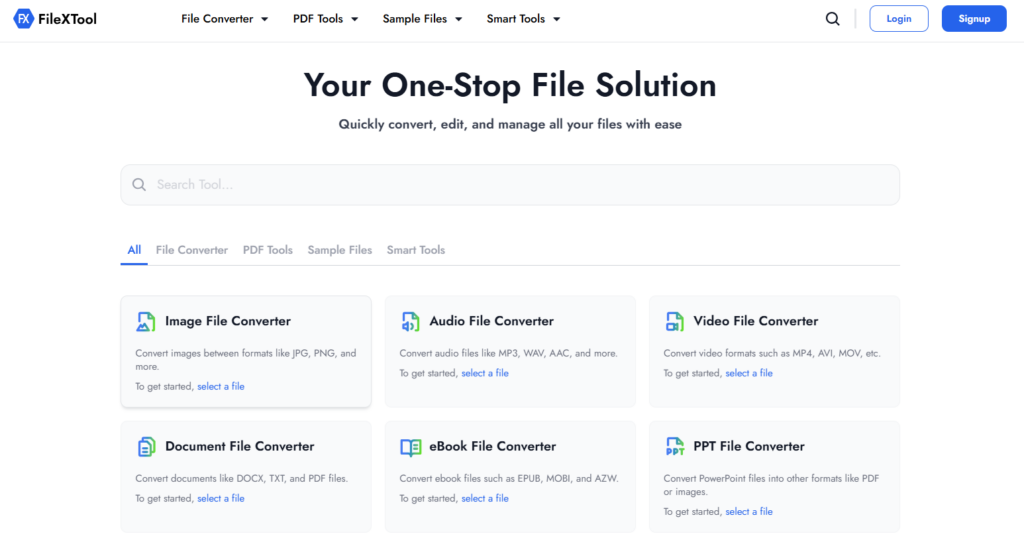Viewport: 1024px width, 544px height.
Task: Switch to the File Converter filter tab
Action: [x=191, y=250]
